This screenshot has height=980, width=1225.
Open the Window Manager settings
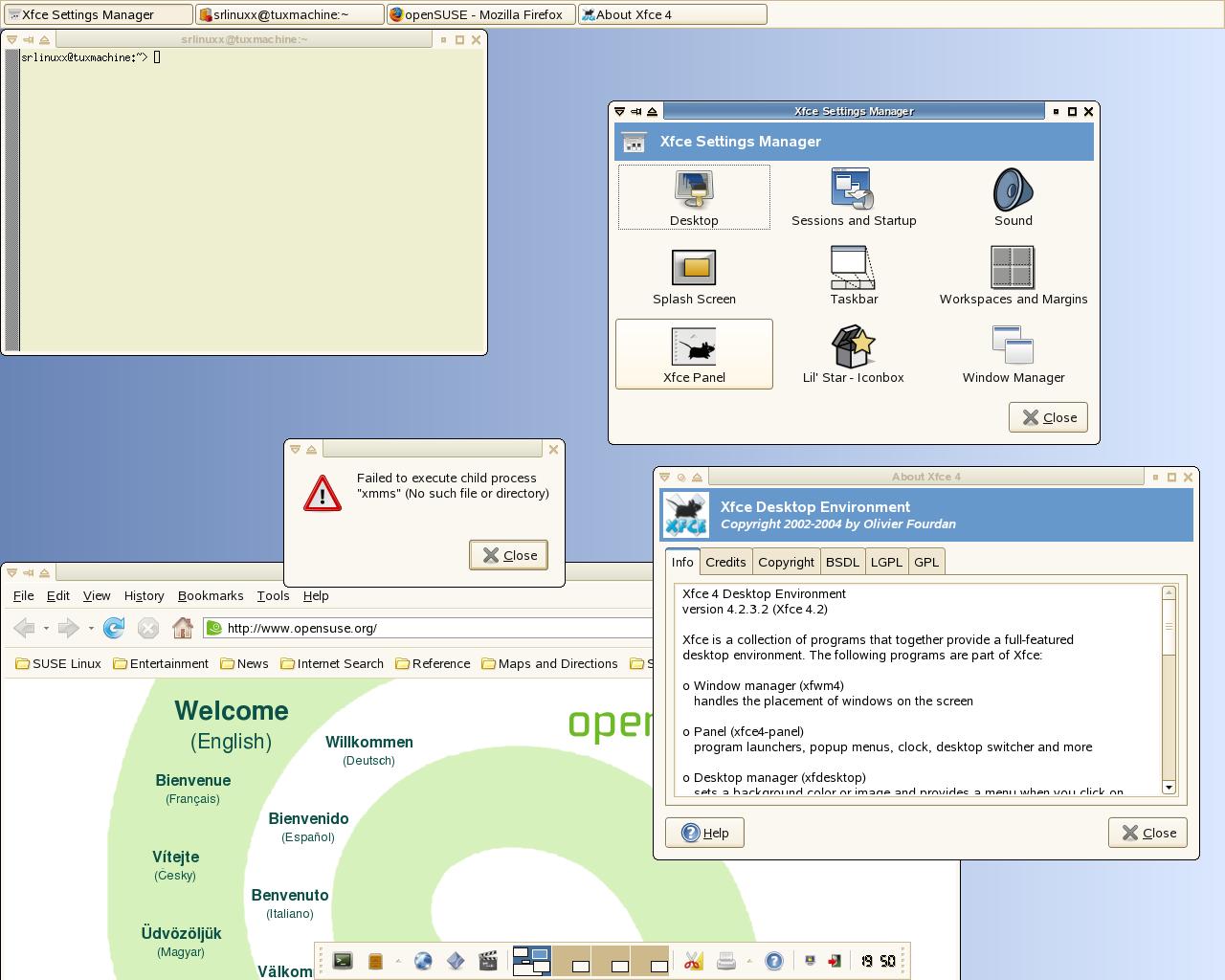click(x=1013, y=354)
